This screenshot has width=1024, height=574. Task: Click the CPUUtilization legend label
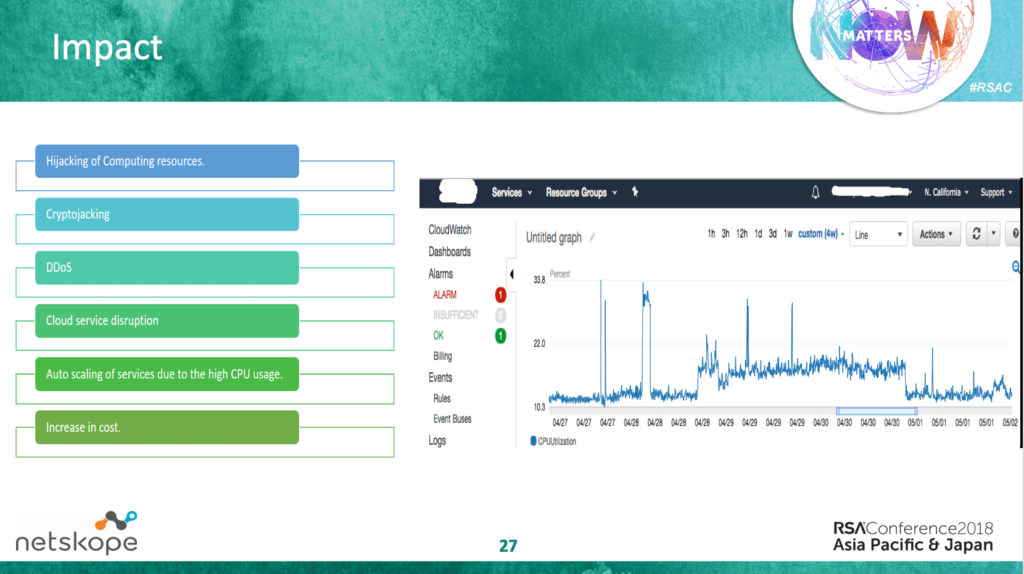point(557,441)
